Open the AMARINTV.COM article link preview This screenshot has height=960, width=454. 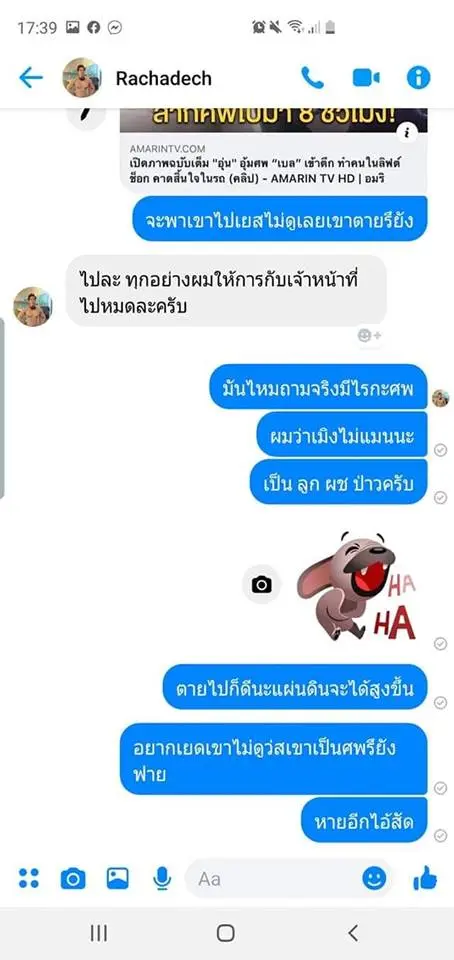click(x=274, y=151)
